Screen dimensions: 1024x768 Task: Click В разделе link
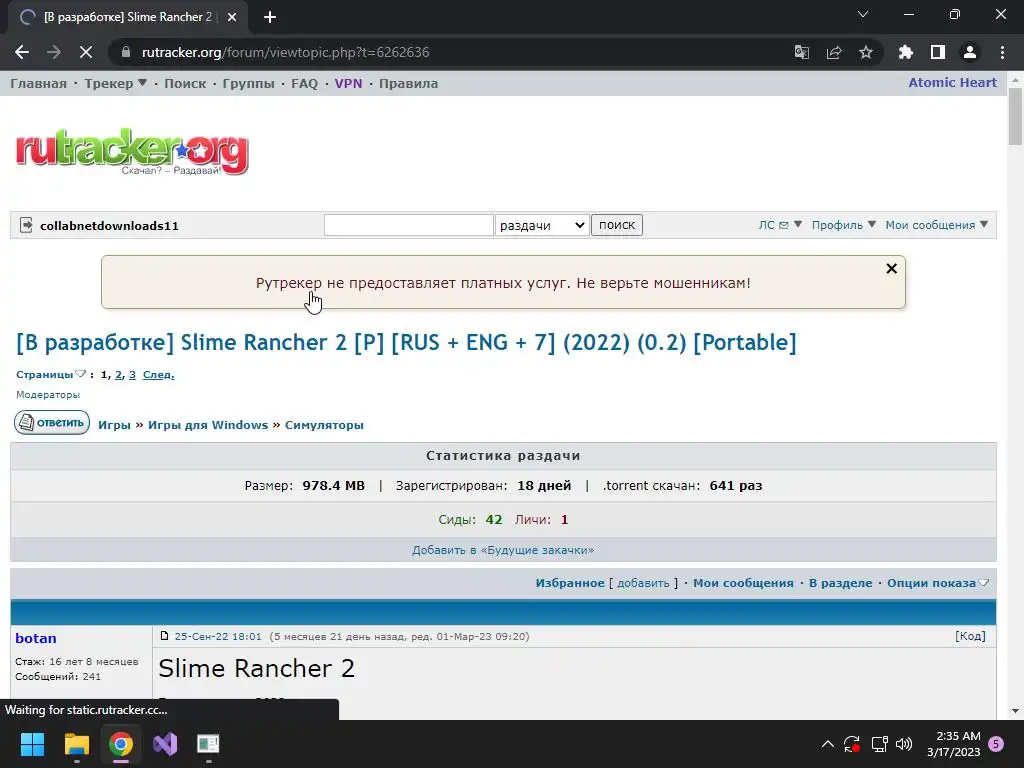pos(840,583)
